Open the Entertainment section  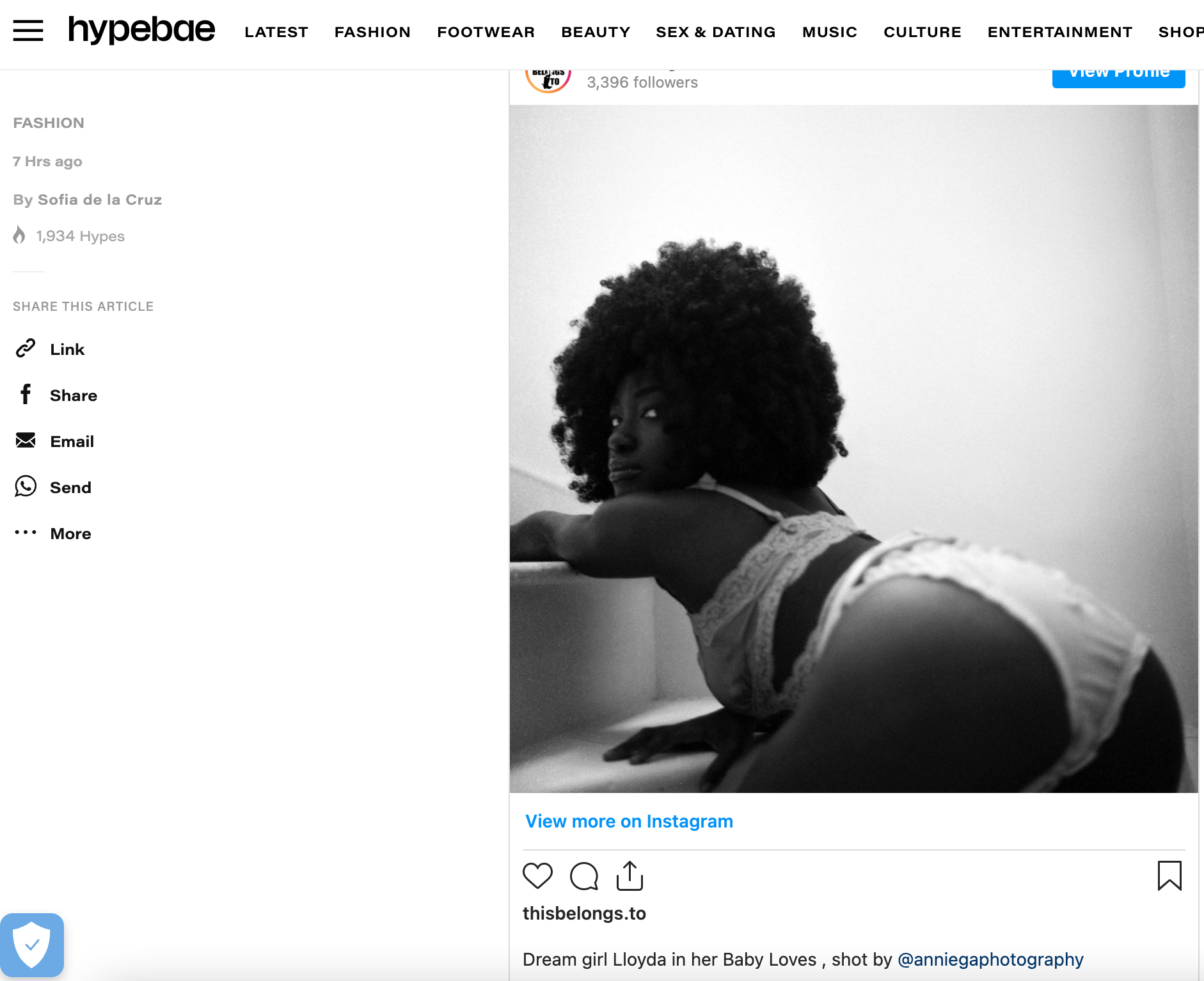click(x=1060, y=32)
